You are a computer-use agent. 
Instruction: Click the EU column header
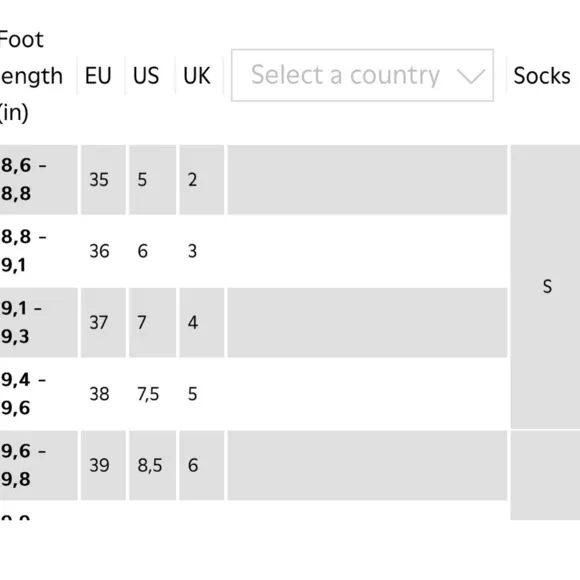(x=98, y=75)
